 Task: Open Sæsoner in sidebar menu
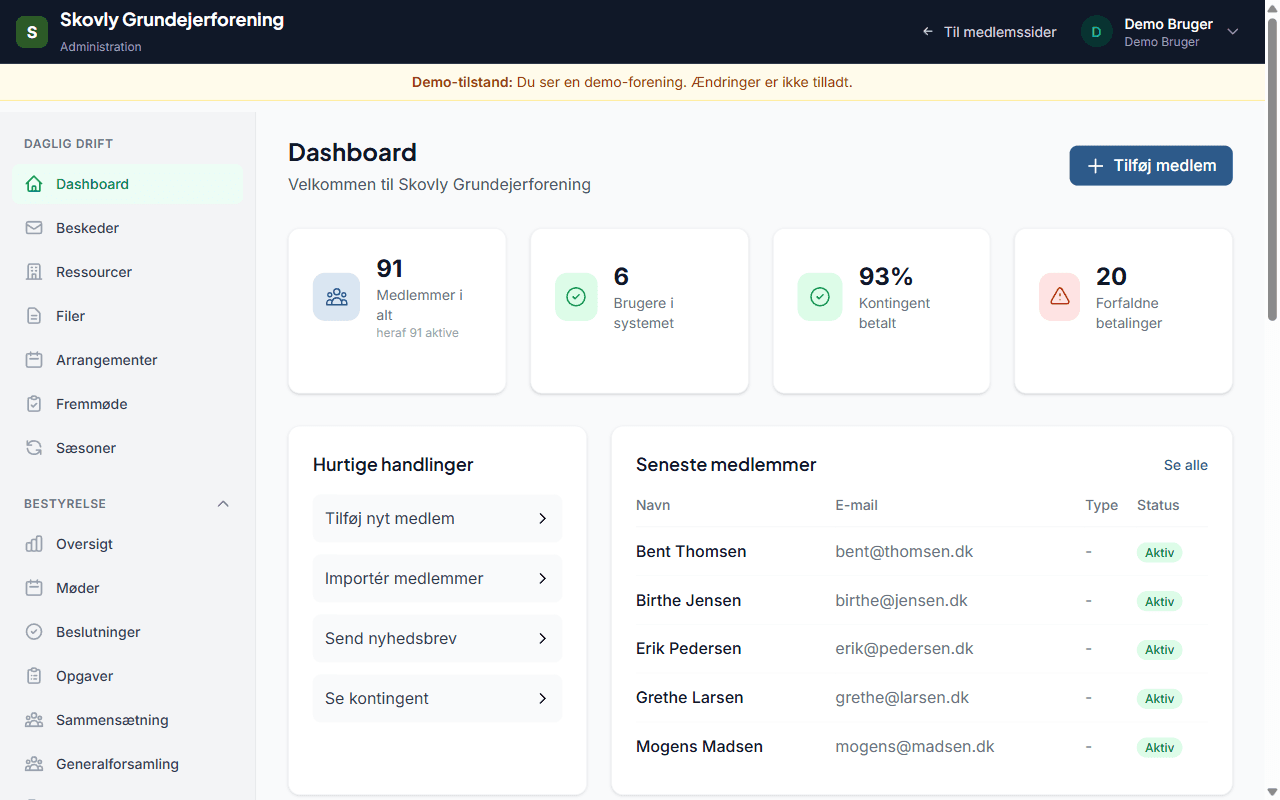(x=127, y=448)
